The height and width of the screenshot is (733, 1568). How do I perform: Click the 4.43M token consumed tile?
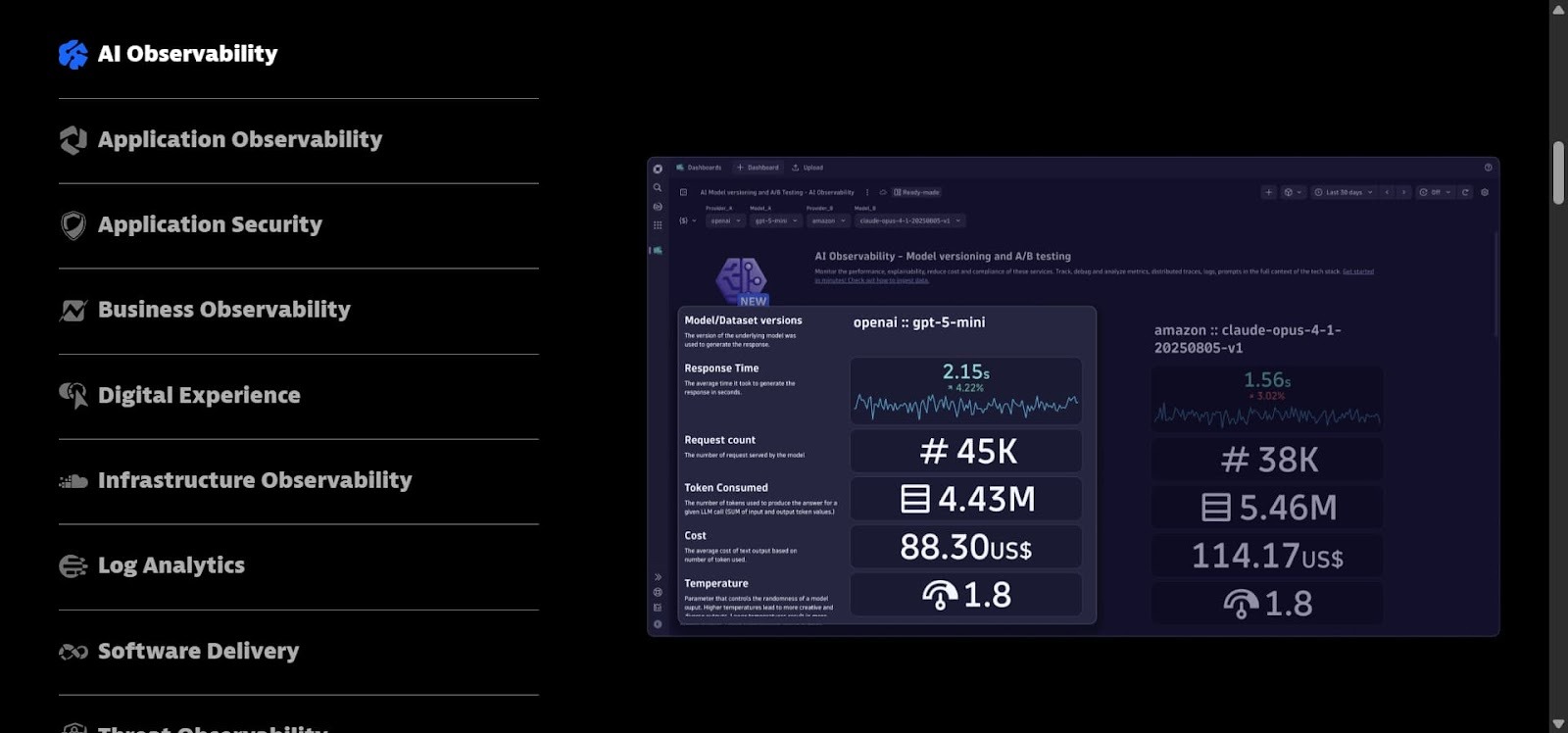point(965,499)
